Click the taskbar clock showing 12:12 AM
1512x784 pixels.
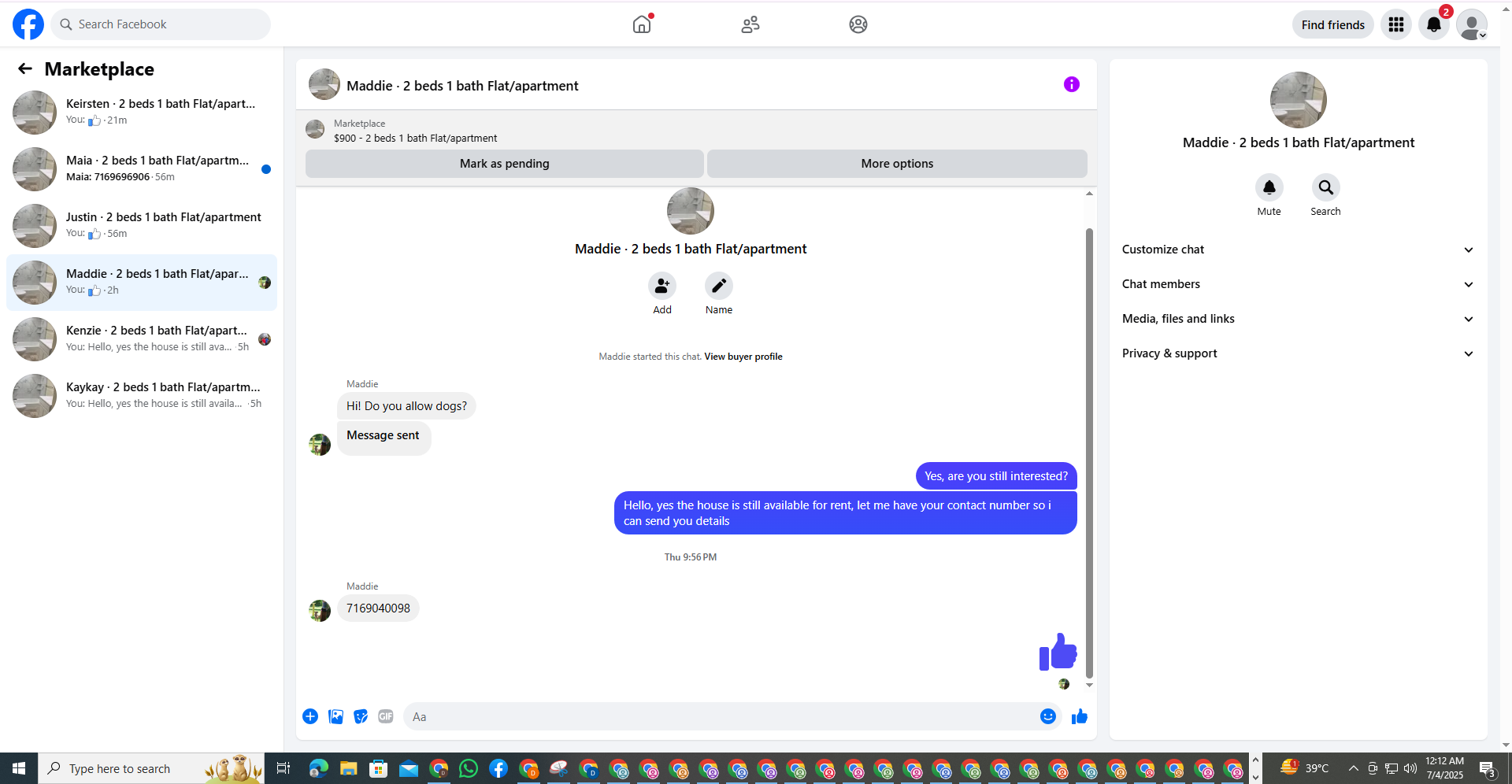pos(1445,768)
